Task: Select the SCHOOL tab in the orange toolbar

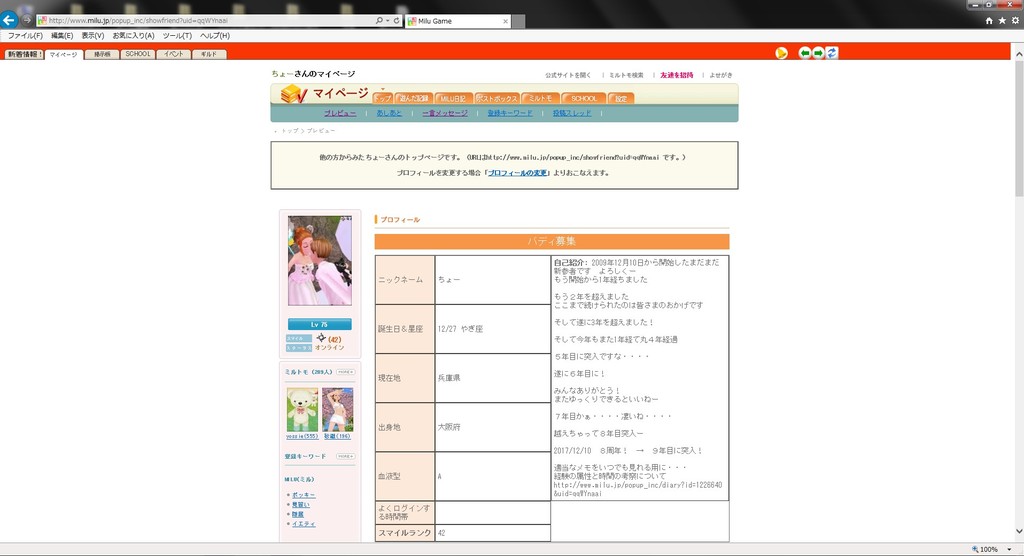Action: 137,54
